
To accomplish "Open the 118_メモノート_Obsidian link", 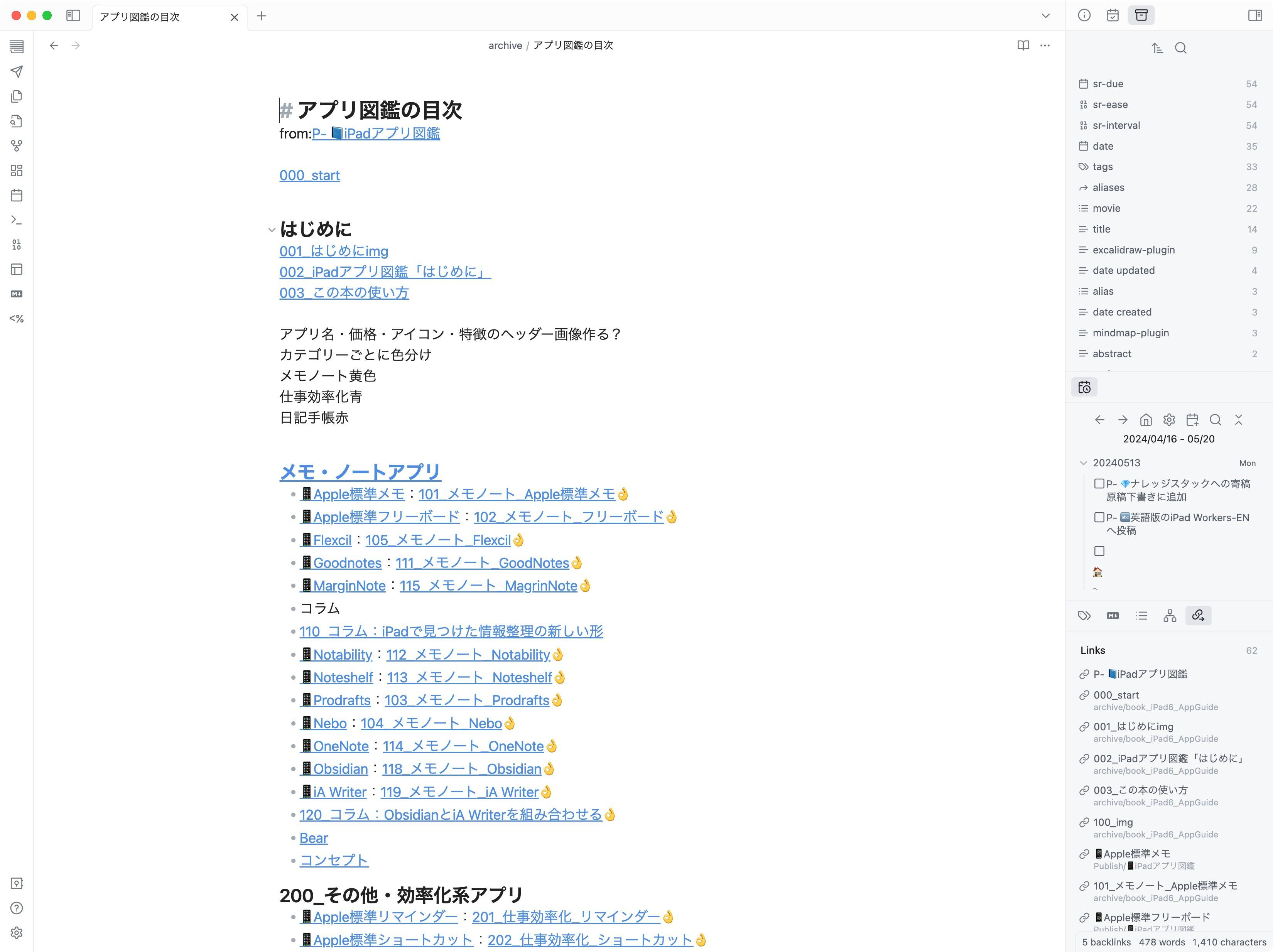I will point(461,769).
